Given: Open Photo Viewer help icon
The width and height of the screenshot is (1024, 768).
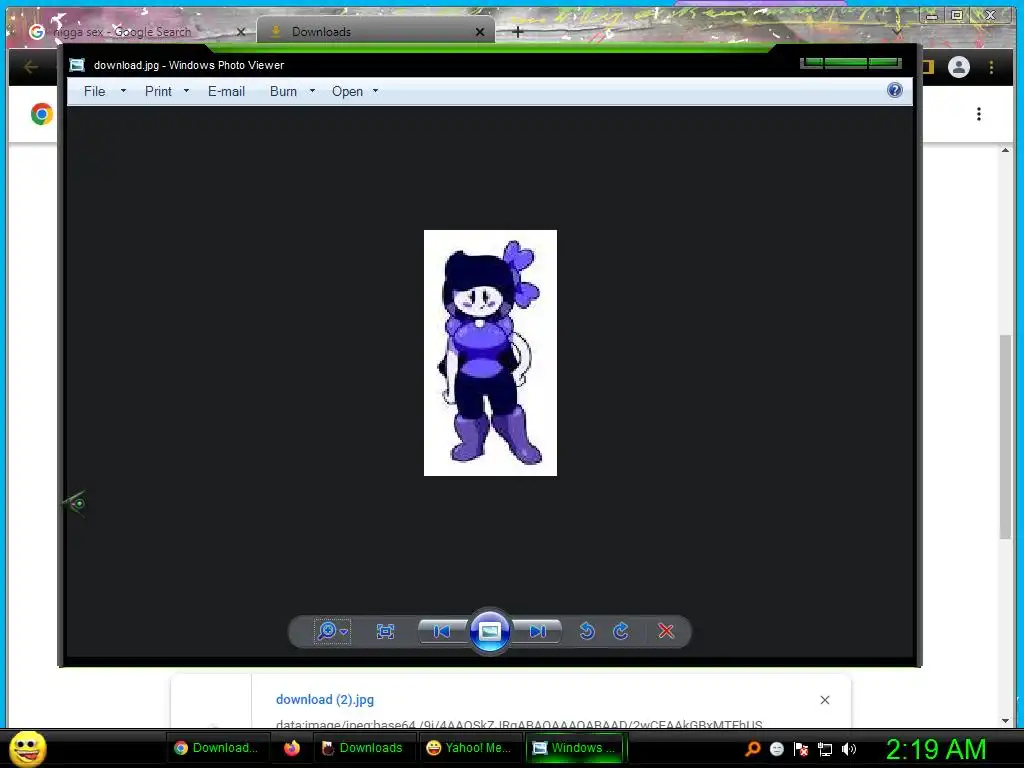Looking at the screenshot, I should (x=895, y=90).
